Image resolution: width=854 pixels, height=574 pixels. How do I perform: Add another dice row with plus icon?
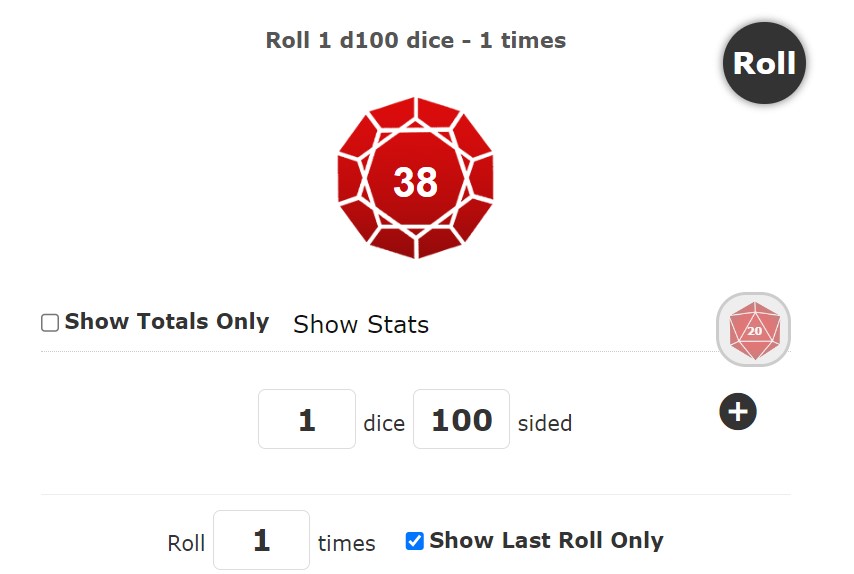[738, 411]
